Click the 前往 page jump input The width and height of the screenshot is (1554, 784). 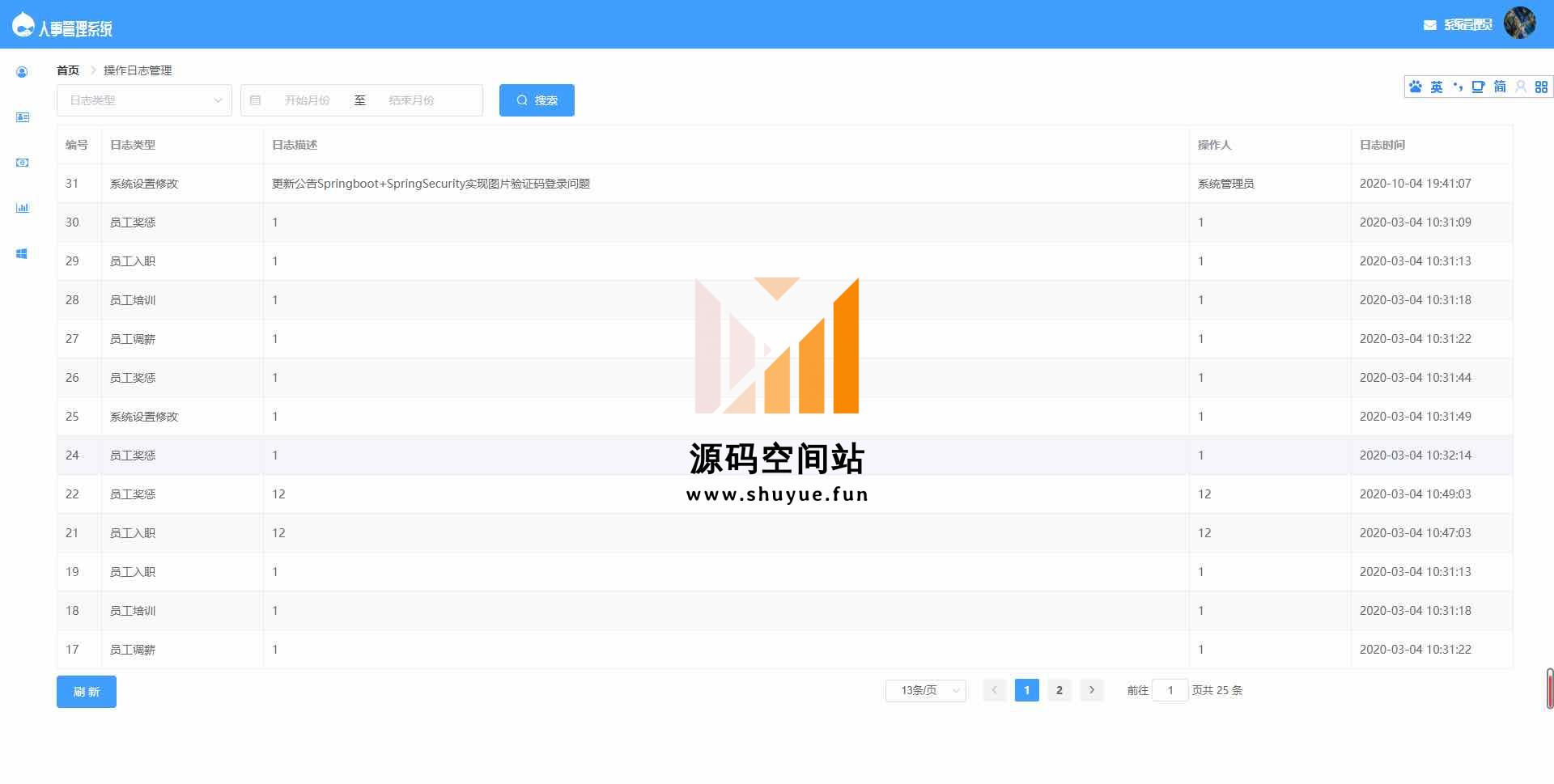pyautogui.click(x=1170, y=690)
